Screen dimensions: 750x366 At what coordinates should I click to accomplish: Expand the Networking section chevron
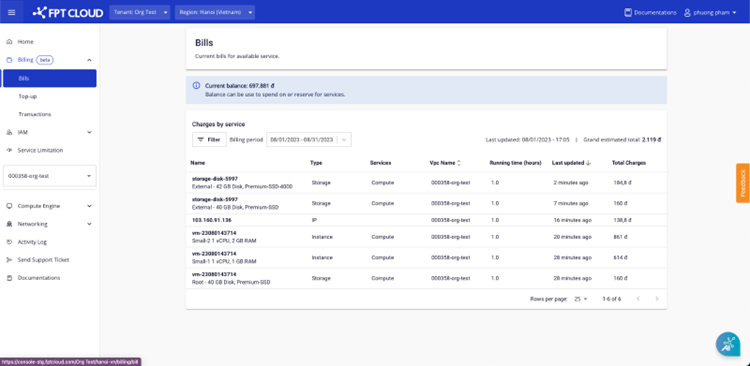pos(89,224)
